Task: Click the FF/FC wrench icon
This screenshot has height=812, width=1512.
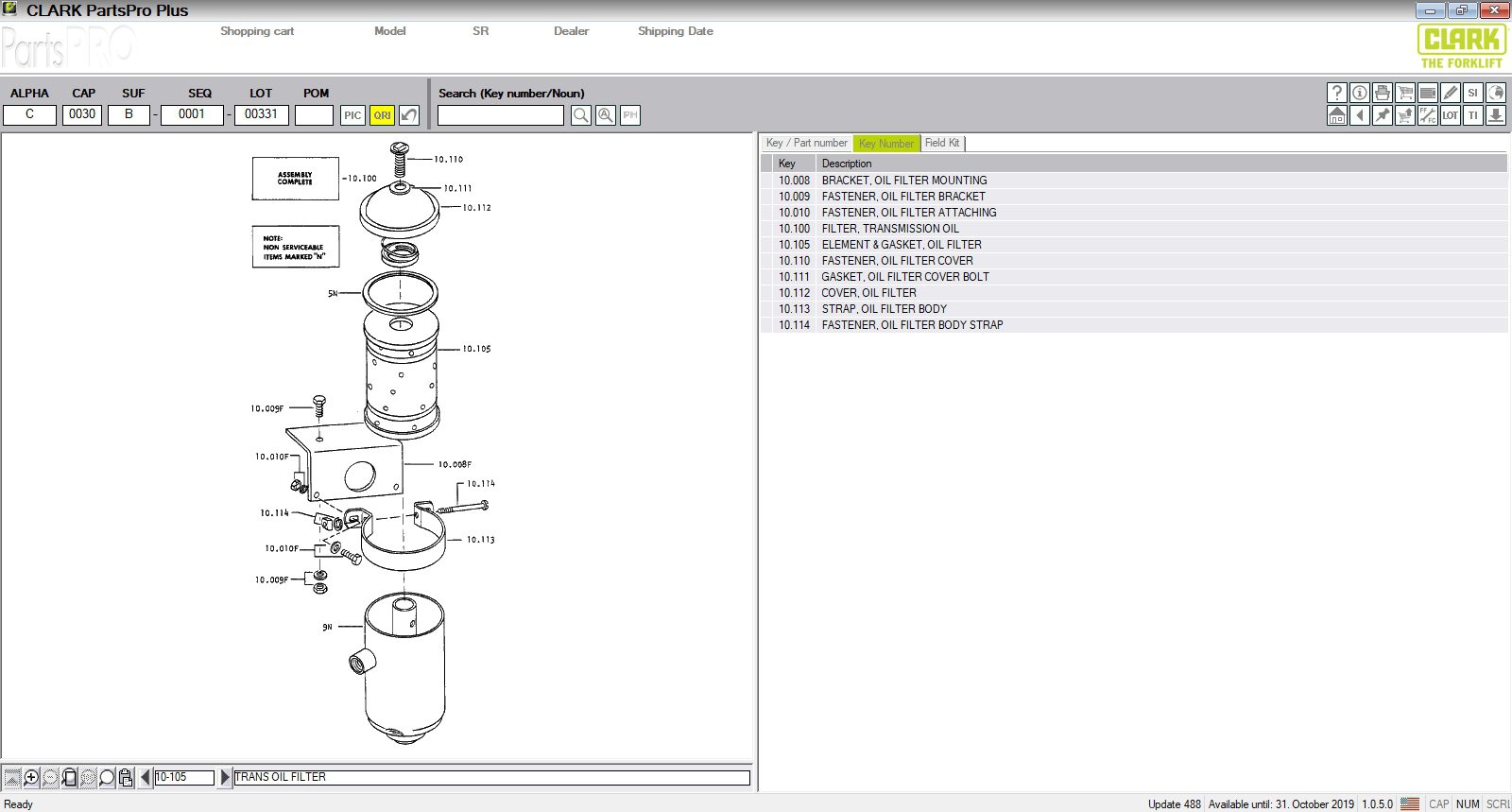Action: (1427, 115)
